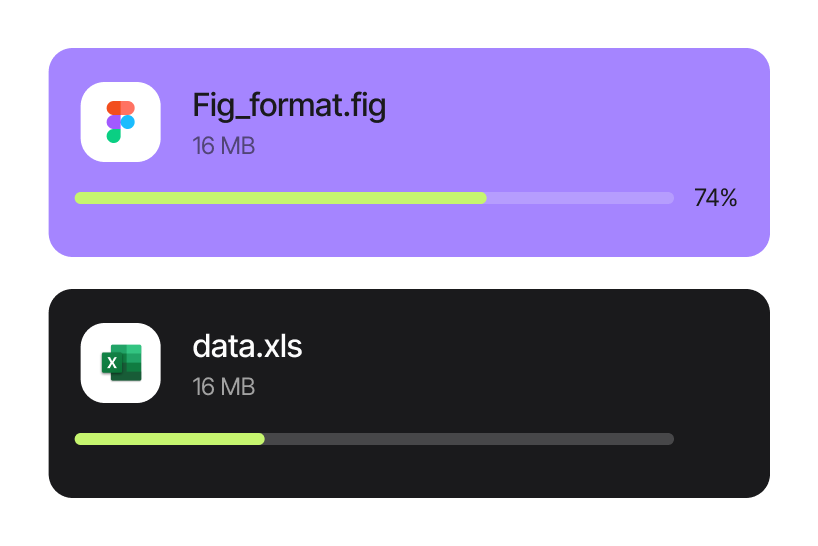Click the right end of data.xls green progress fill
This screenshot has height=546, width=818.
[x=260, y=439]
